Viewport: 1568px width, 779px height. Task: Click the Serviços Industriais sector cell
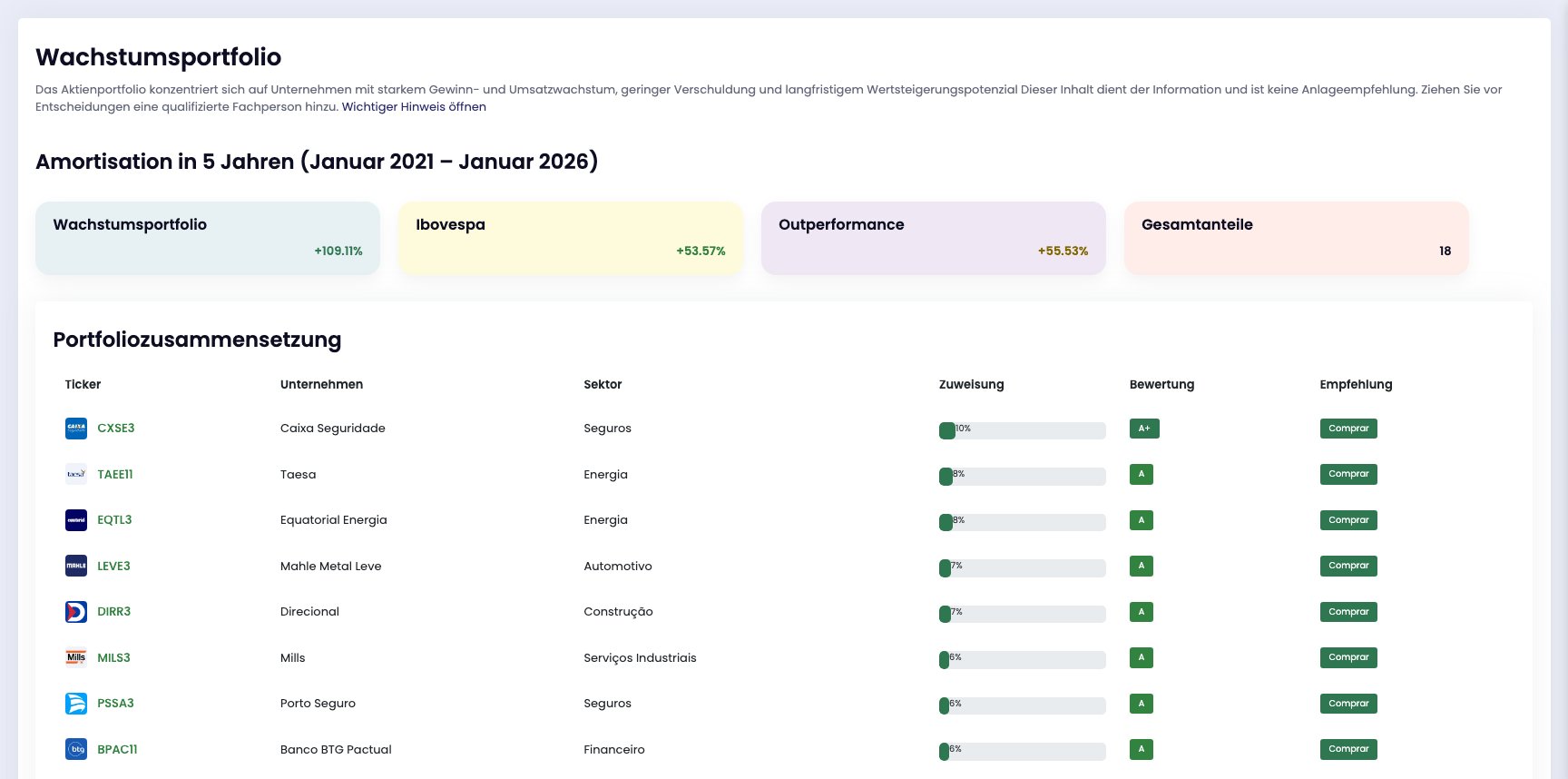(x=640, y=657)
